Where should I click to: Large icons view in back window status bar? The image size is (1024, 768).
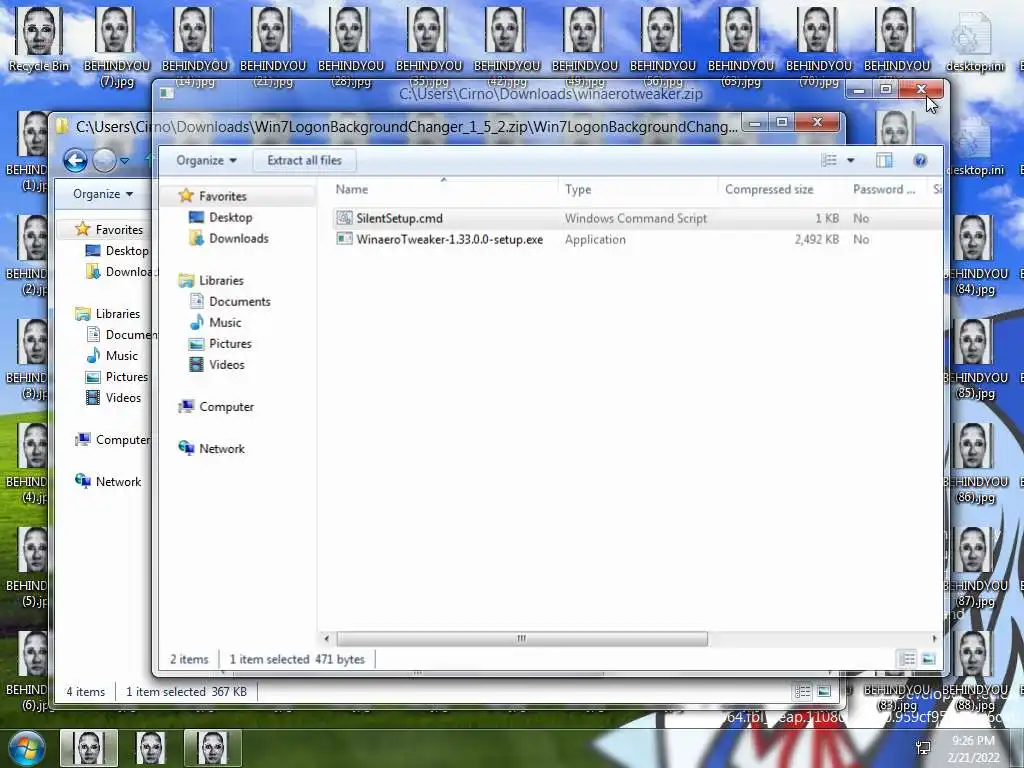pos(824,691)
